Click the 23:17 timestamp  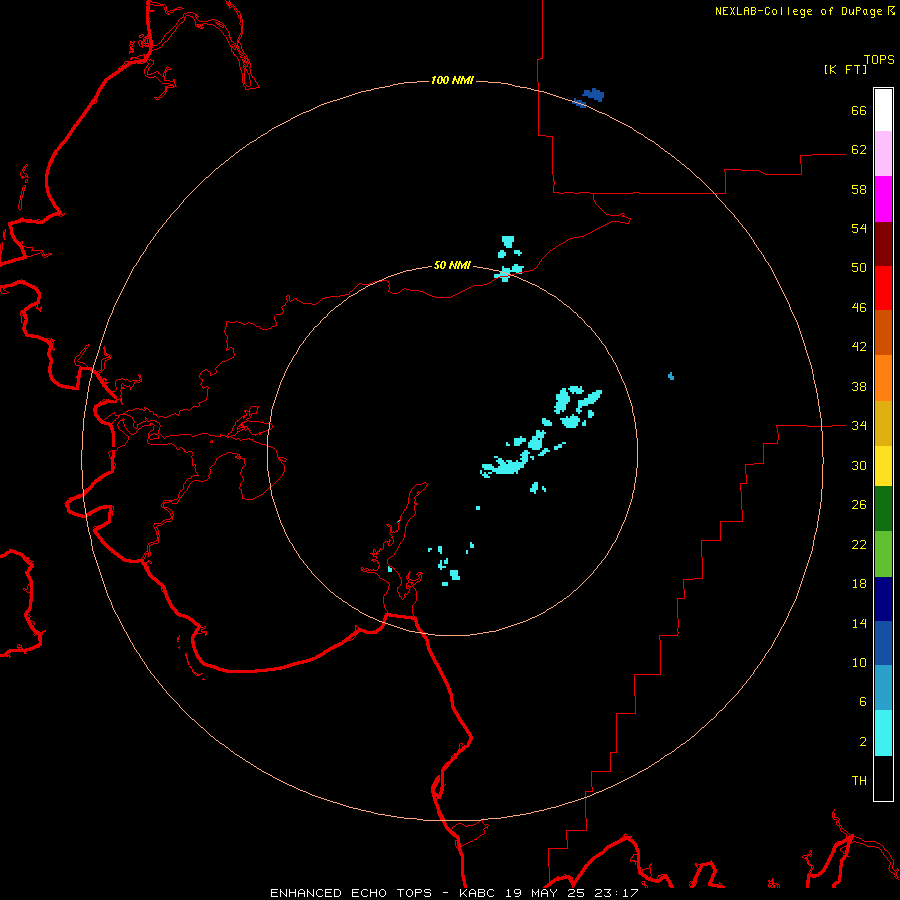click(618, 893)
